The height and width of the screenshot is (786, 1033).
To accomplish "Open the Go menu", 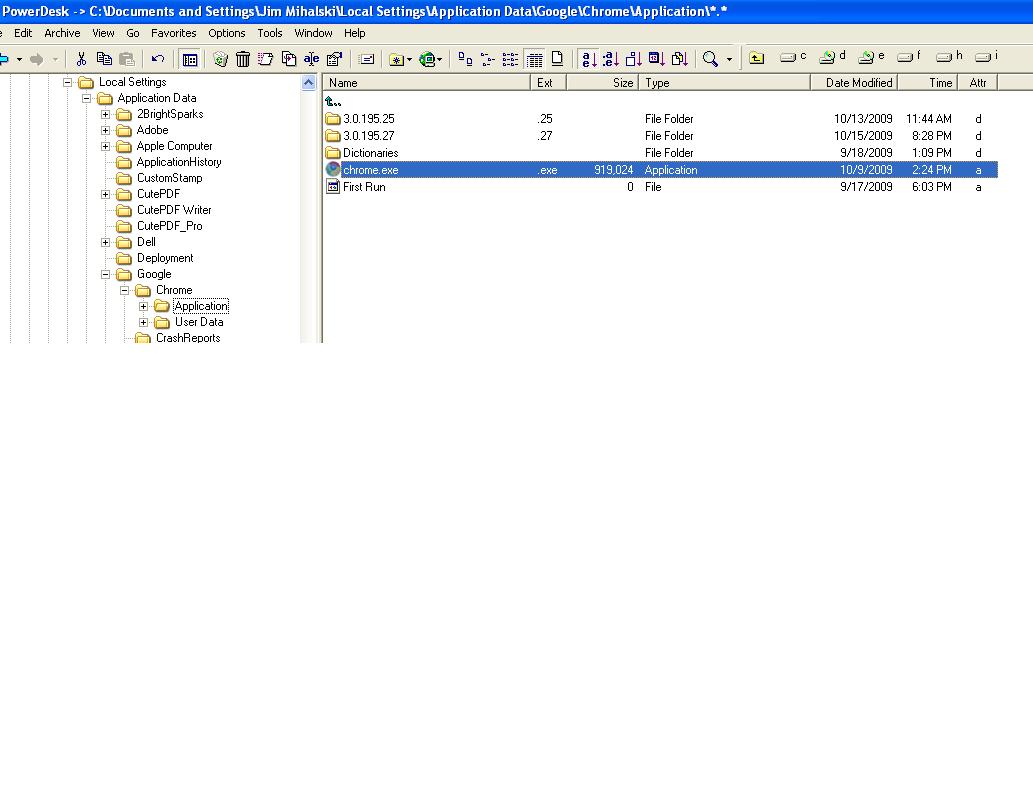I will [132, 33].
